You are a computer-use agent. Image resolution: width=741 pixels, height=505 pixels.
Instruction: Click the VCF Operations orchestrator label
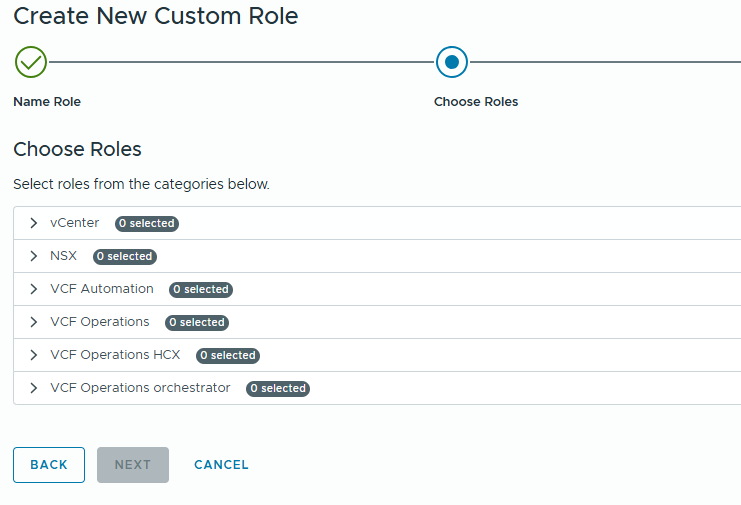tap(140, 388)
